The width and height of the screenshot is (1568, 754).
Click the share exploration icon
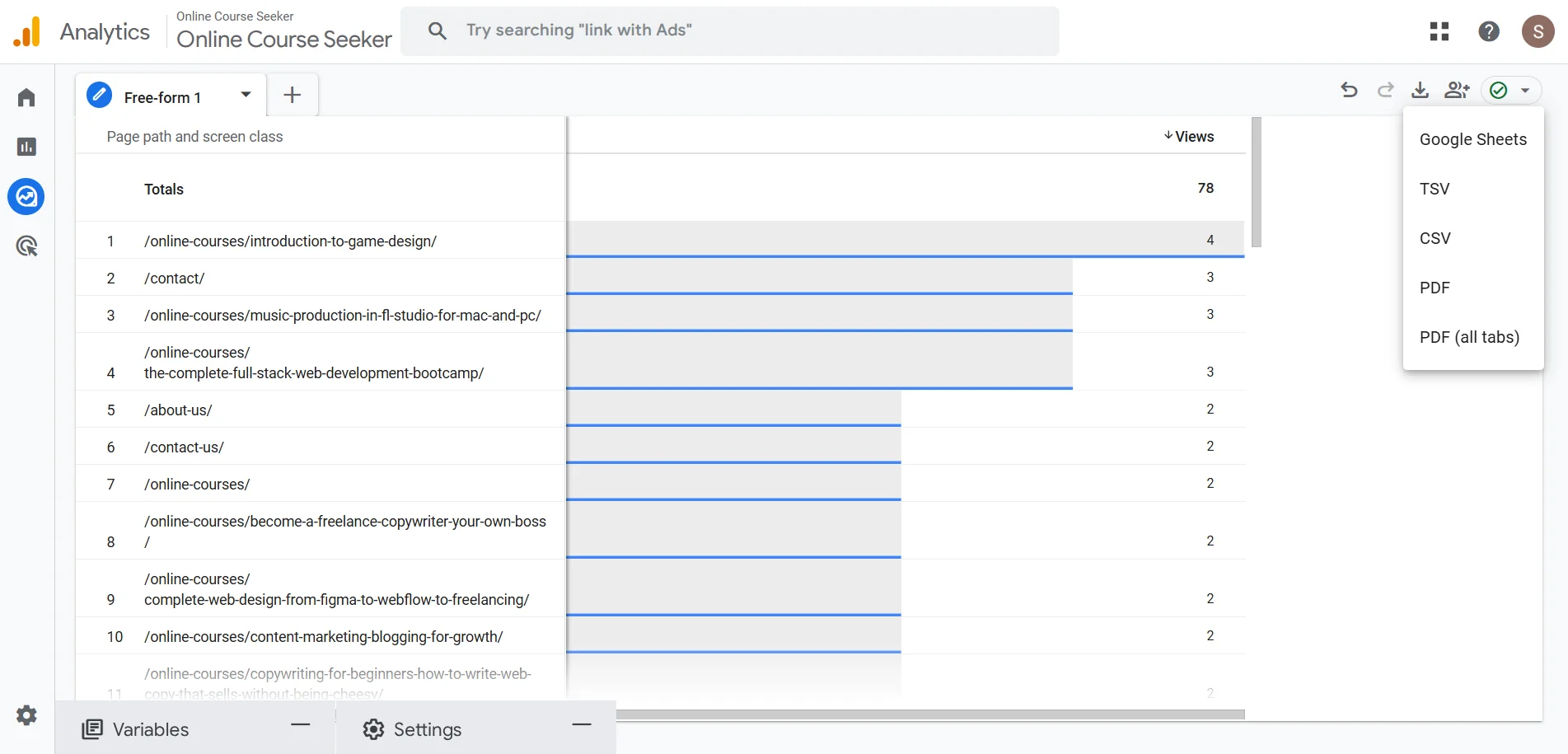[1456, 90]
